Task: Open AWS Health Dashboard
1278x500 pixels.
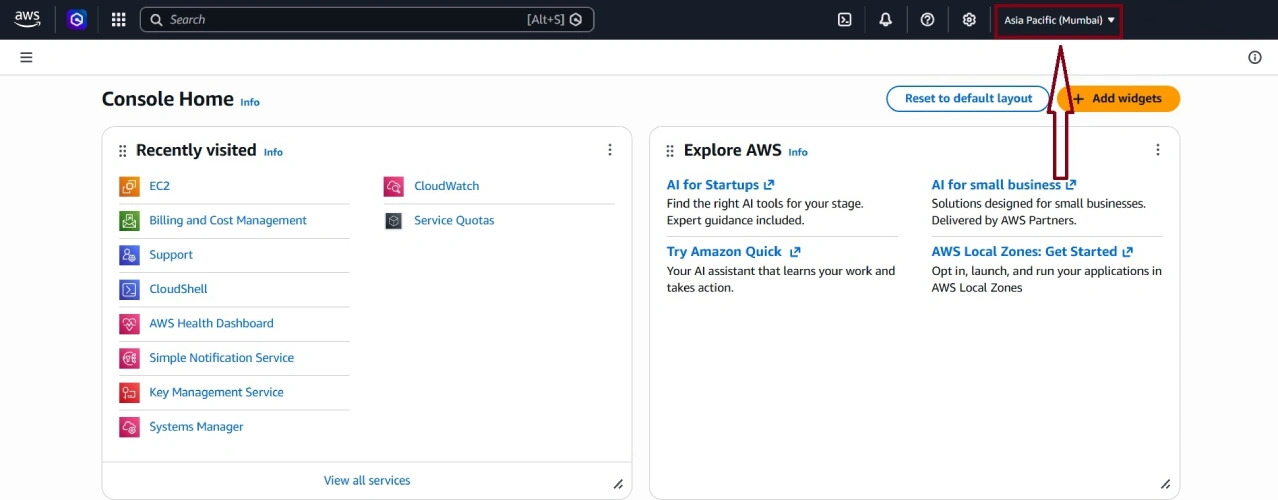Action: (x=211, y=323)
